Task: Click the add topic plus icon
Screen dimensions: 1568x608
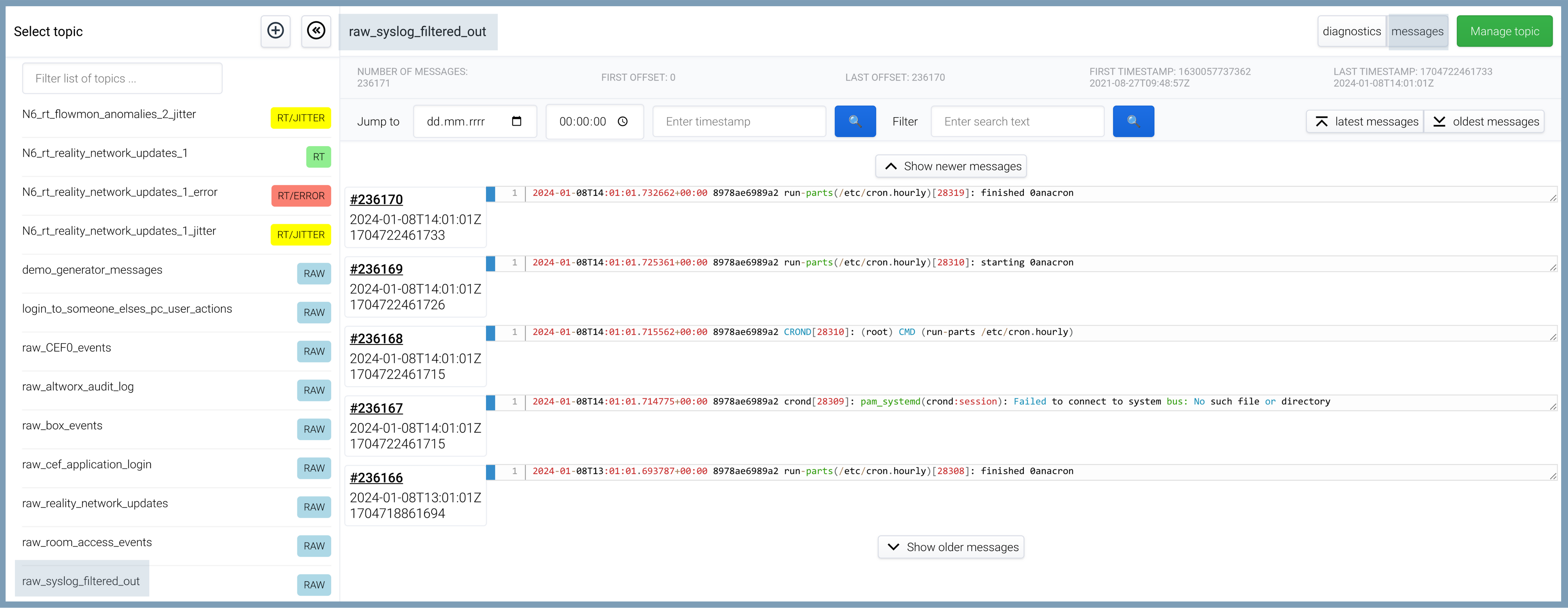Action: click(x=275, y=31)
